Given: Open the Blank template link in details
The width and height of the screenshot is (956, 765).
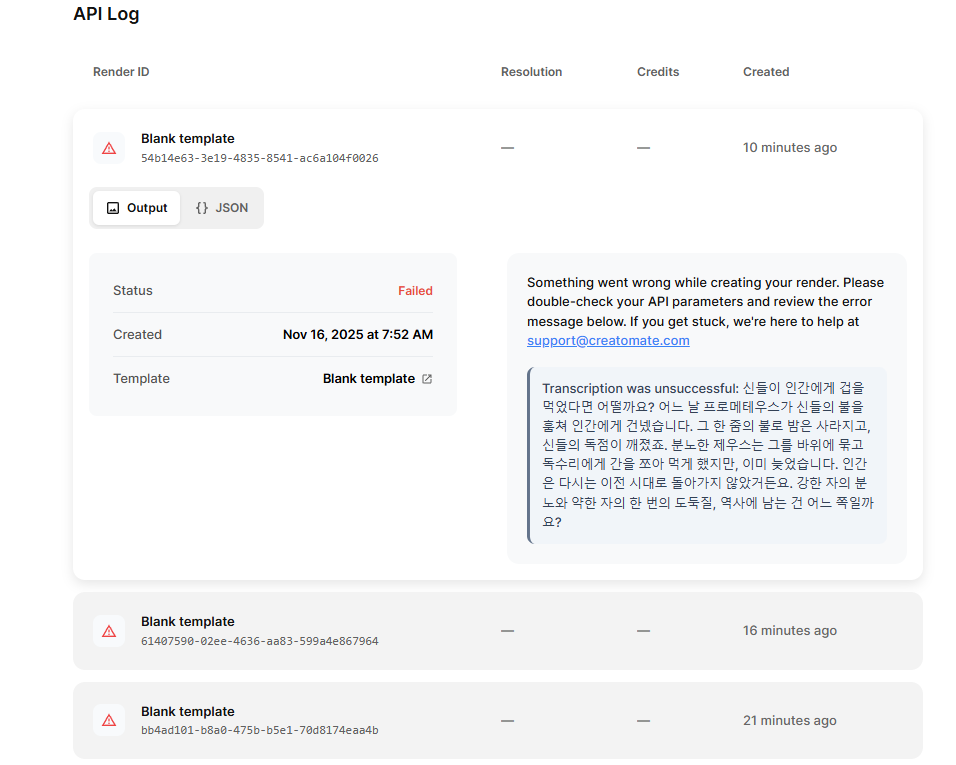Looking at the screenshot, I should 368,379.
